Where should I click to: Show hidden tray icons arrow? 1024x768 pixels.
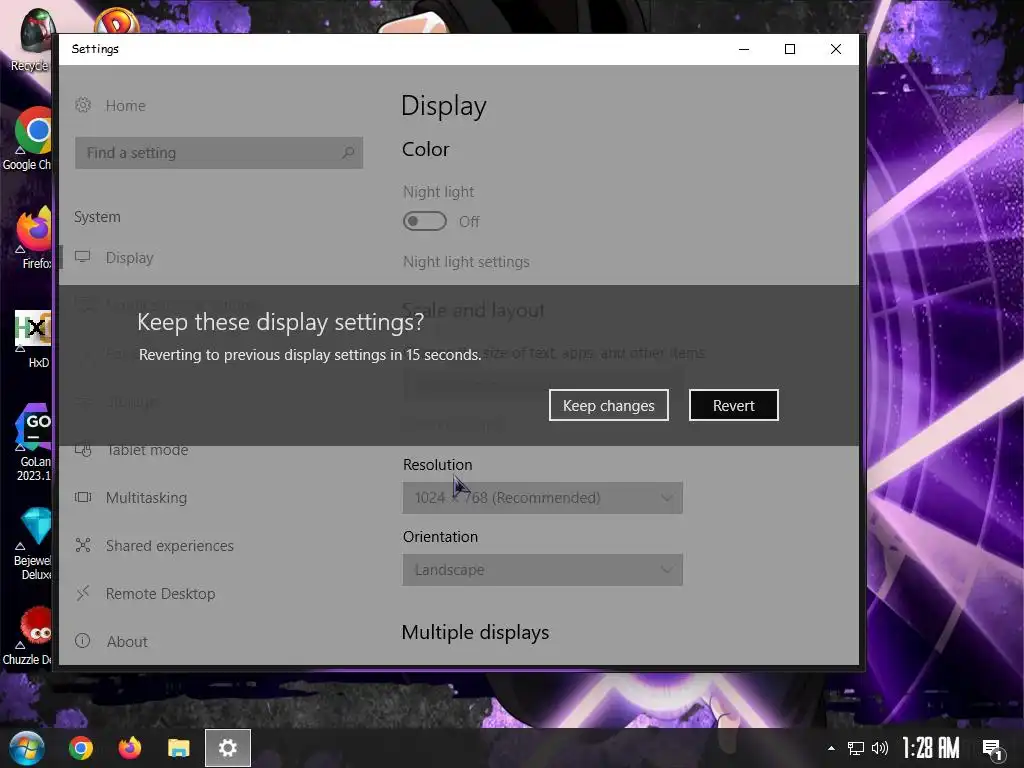click(x=831, y=748)
